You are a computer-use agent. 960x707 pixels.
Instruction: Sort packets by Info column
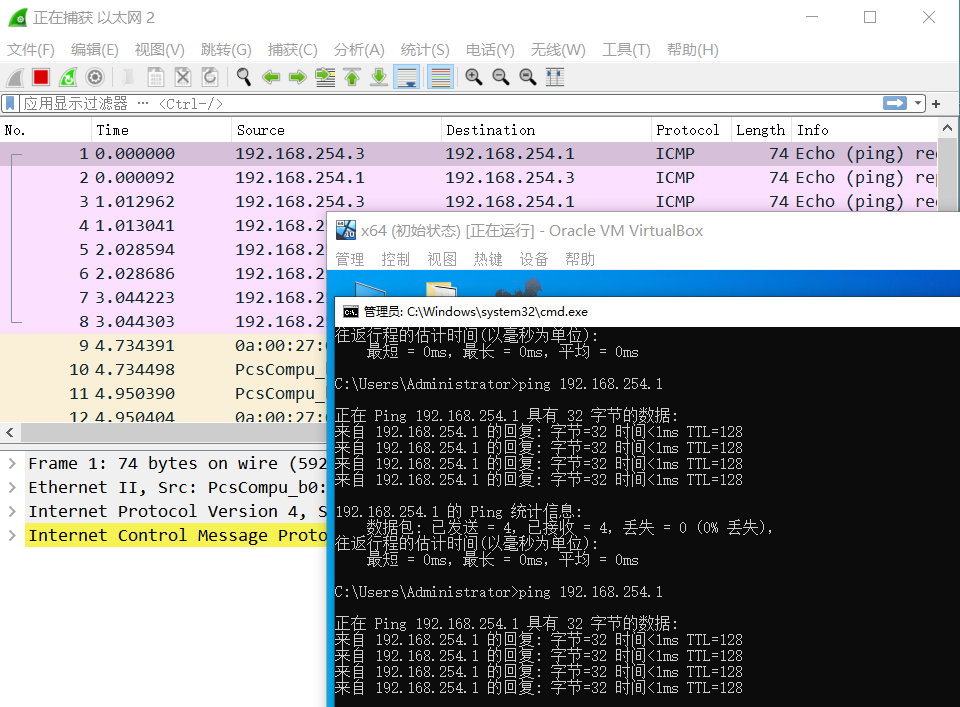click(x=864, y=130)
